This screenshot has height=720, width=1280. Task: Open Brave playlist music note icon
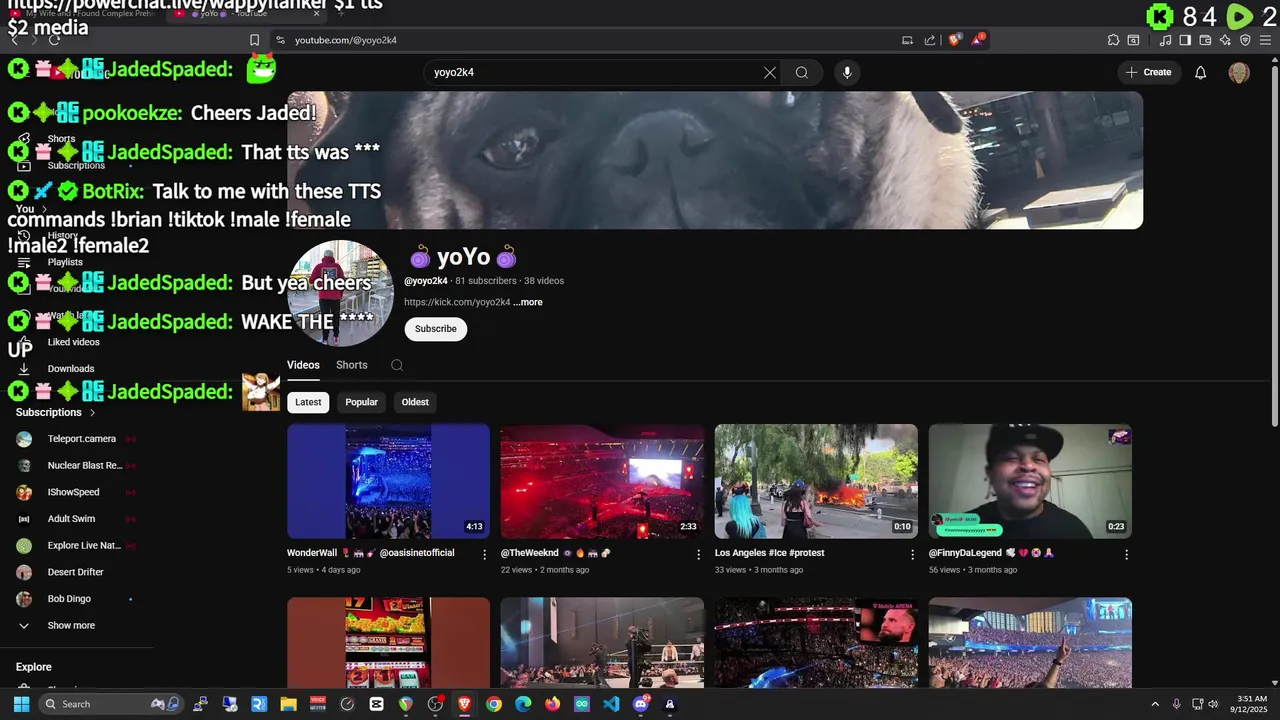pyautogui.click(x=1166, y=40)
